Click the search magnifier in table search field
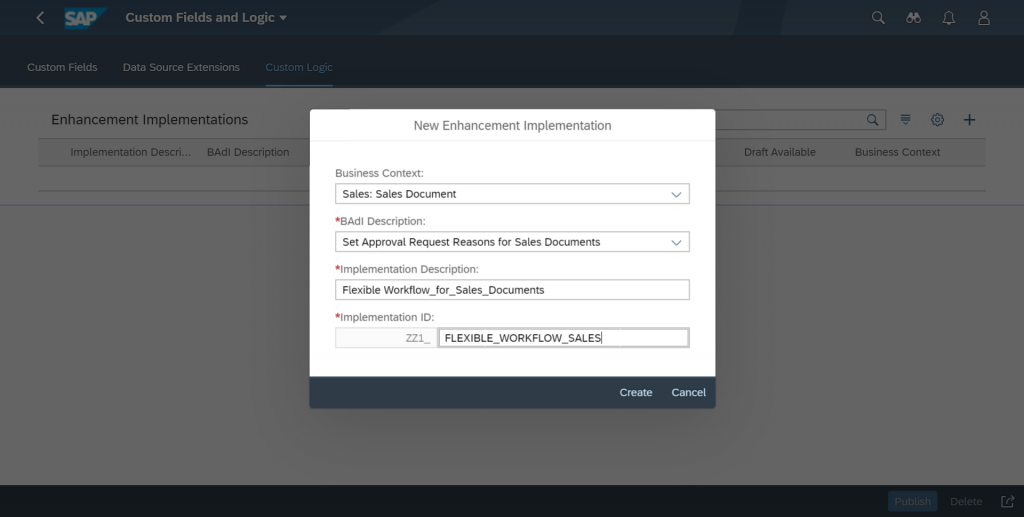1024x517 pixels. click(x=872, y=119)
